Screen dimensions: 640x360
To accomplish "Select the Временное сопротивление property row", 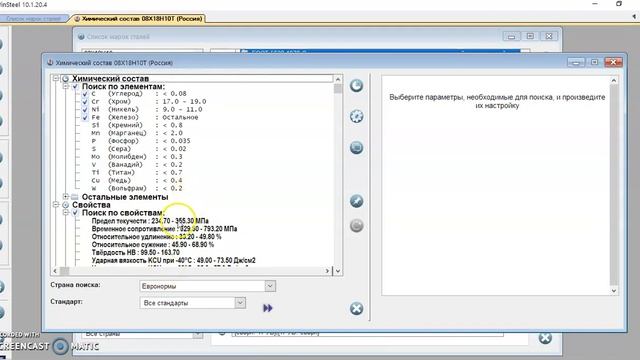I will (x=164, y=229).
